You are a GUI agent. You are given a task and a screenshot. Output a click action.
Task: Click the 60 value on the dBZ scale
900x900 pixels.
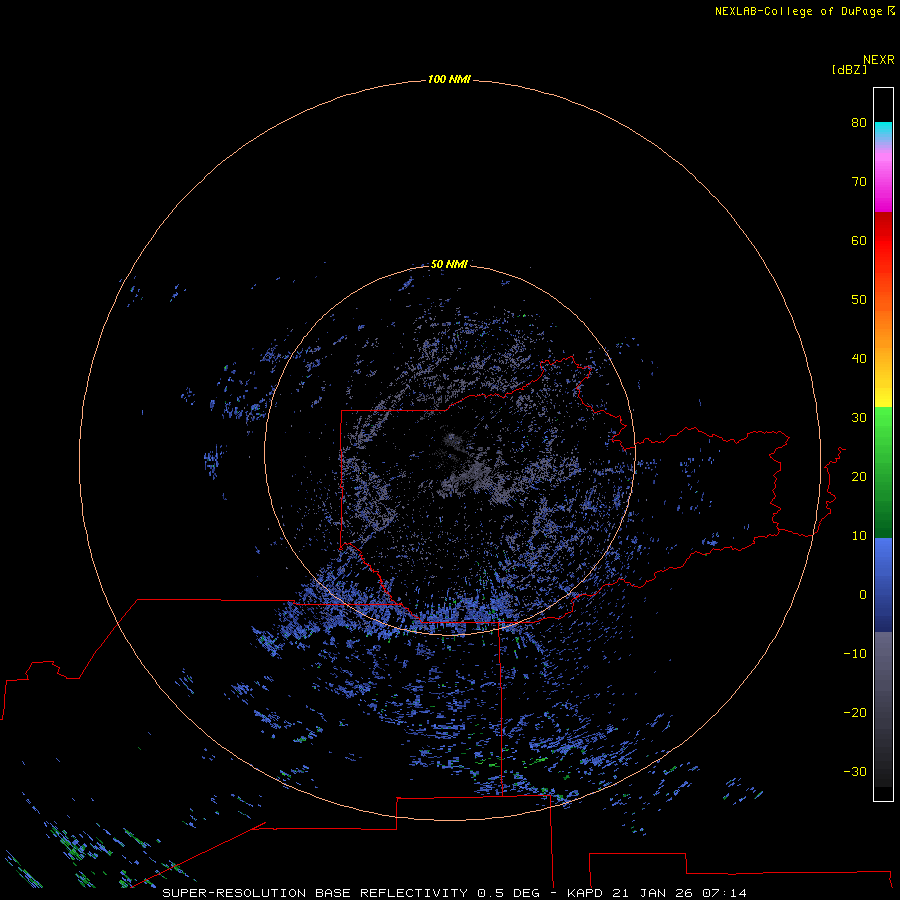click(x=859, y=240)
